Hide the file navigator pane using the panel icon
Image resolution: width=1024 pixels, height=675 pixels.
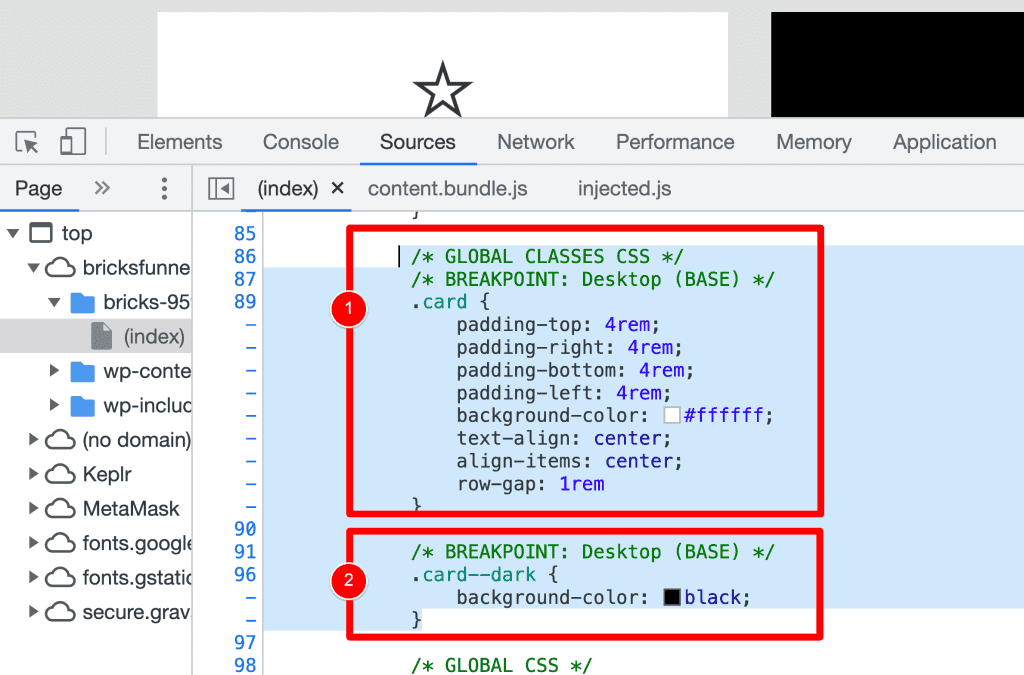221,188
